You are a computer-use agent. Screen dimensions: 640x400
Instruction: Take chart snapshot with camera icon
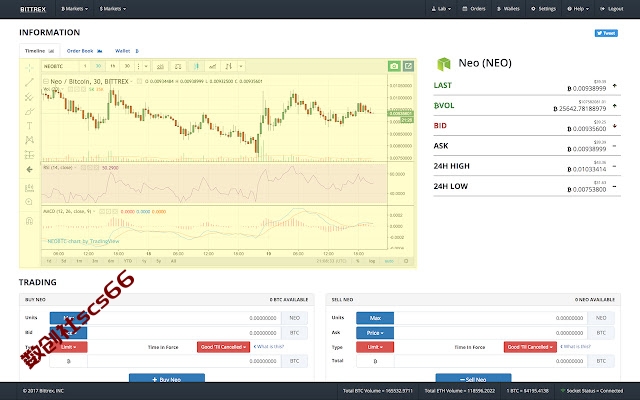point(394,66)
